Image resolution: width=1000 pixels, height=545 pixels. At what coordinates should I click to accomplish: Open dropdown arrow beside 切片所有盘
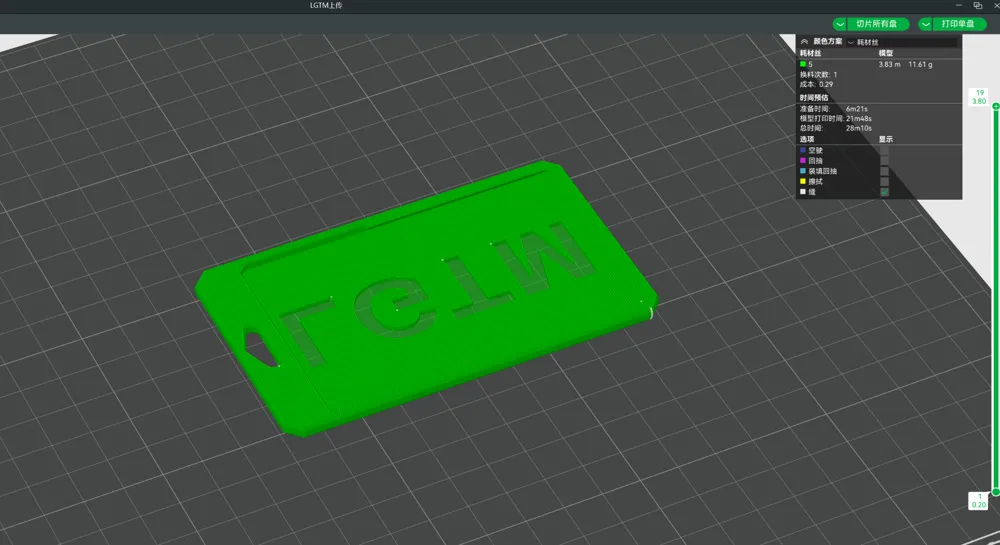839,24
